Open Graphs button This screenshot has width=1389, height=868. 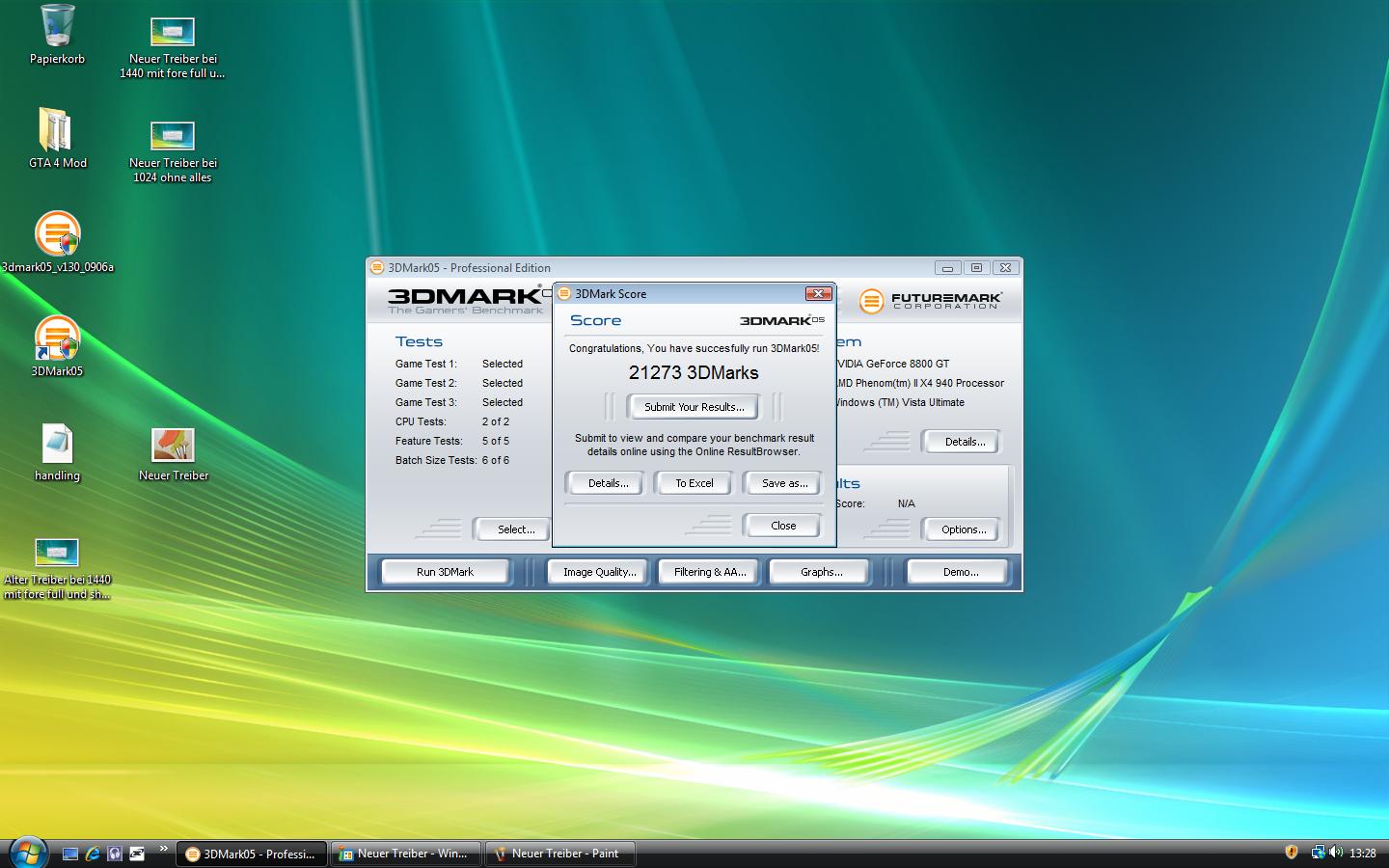click(821, 572)
